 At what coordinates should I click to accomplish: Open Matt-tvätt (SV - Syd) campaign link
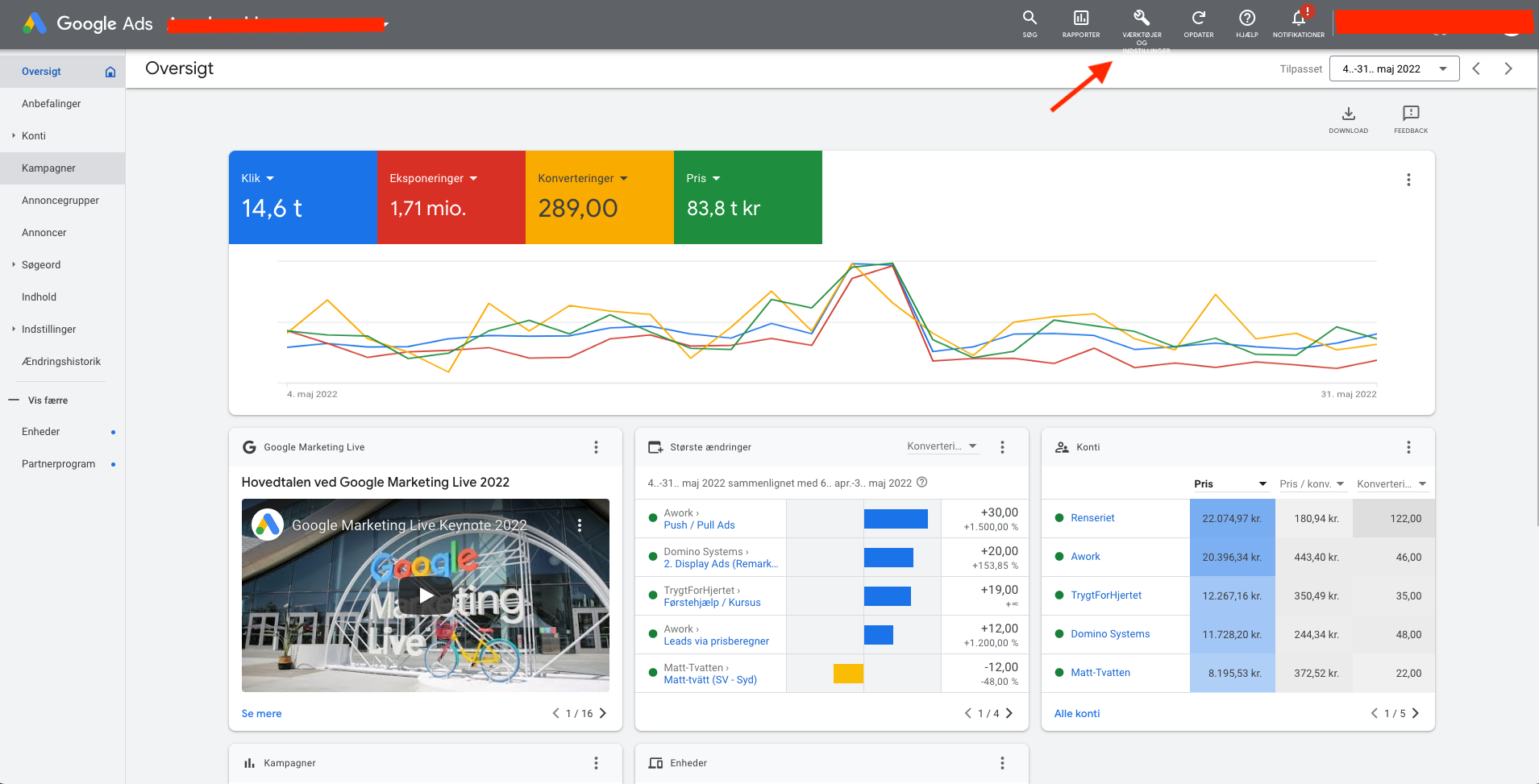(710, 680)
